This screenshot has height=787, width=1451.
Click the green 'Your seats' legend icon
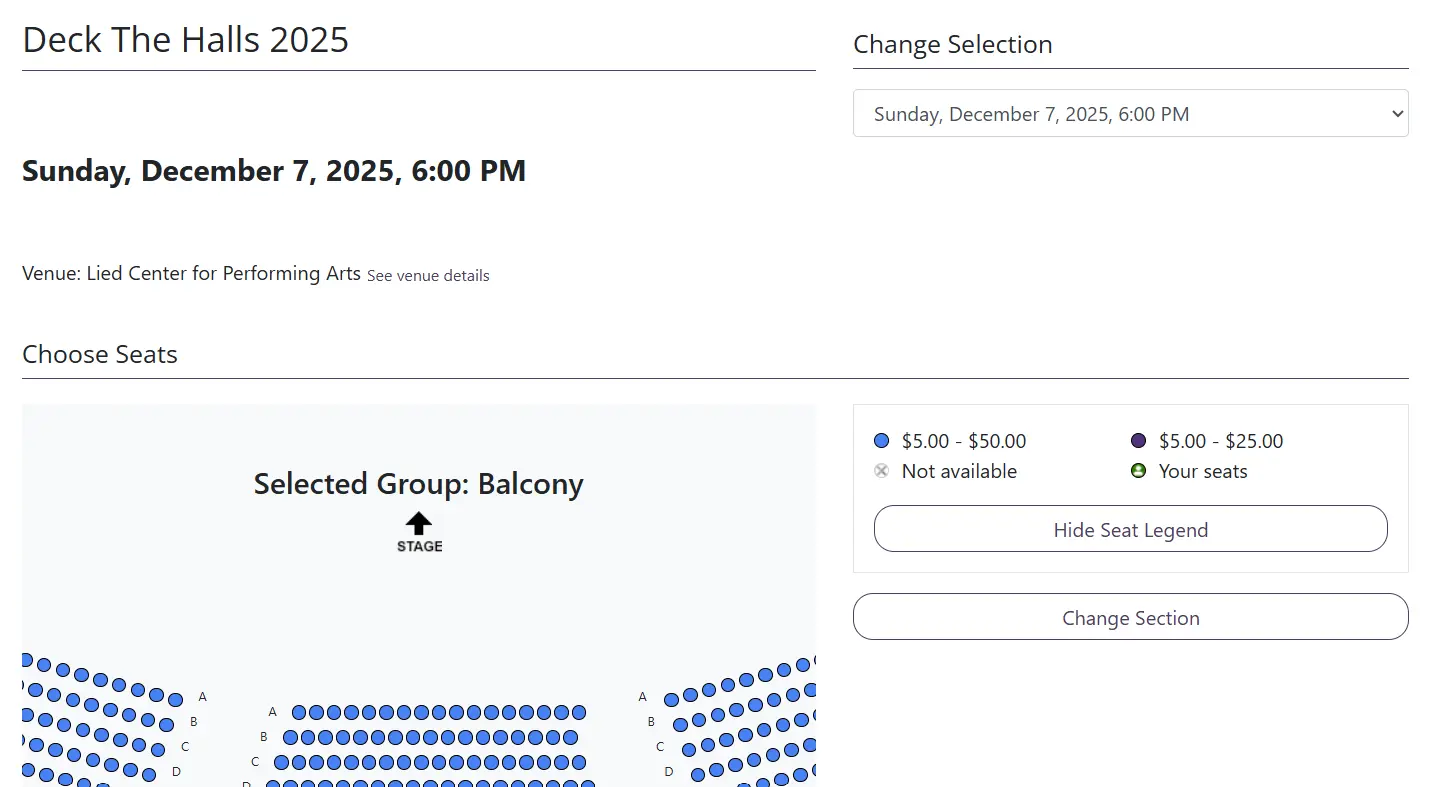pyautogui.click(x=1138, y=471)
